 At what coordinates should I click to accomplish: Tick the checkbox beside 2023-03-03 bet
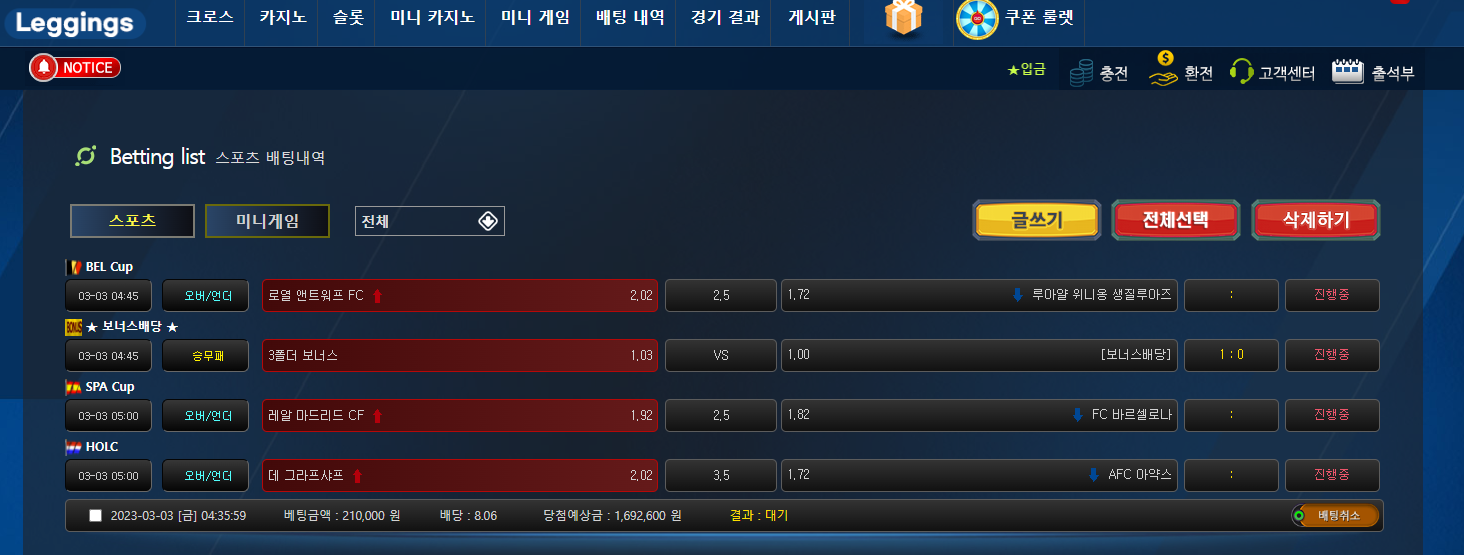coord(95,516)
